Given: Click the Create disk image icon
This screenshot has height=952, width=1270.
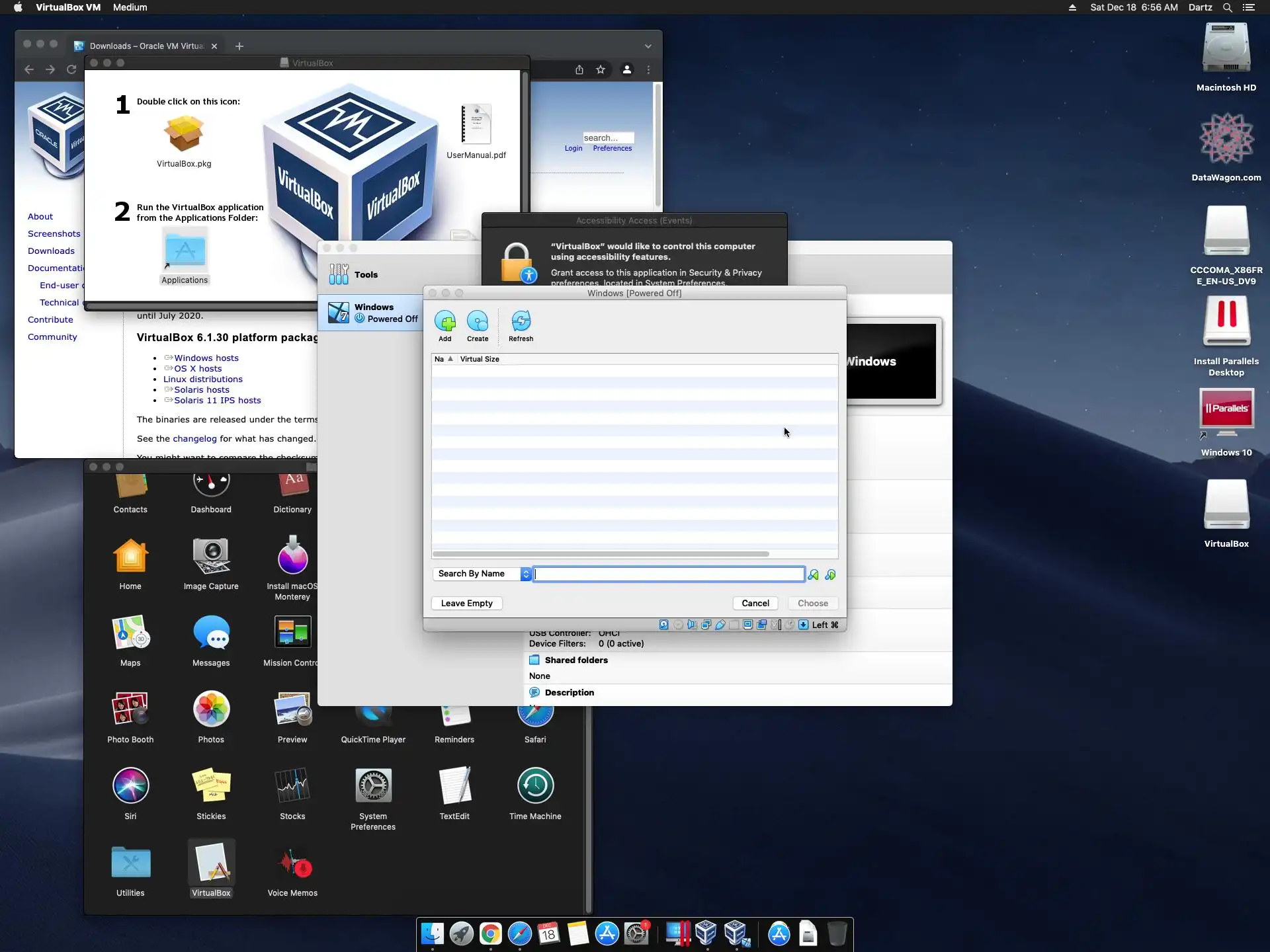Looking at the screenshot, I should coord(477,322).
